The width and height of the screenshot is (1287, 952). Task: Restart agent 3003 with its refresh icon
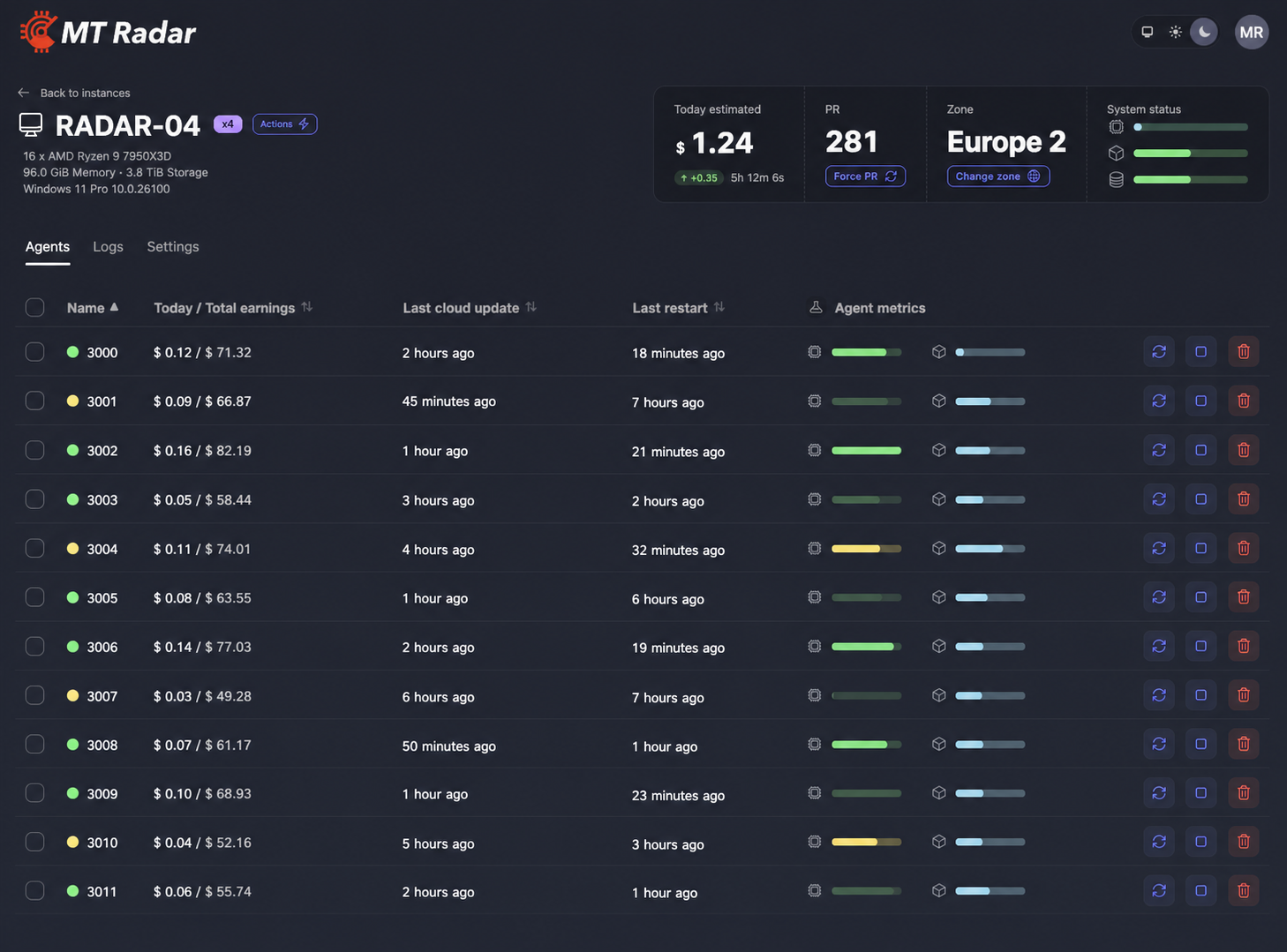pyautogui.click(x=1159, y=499)
